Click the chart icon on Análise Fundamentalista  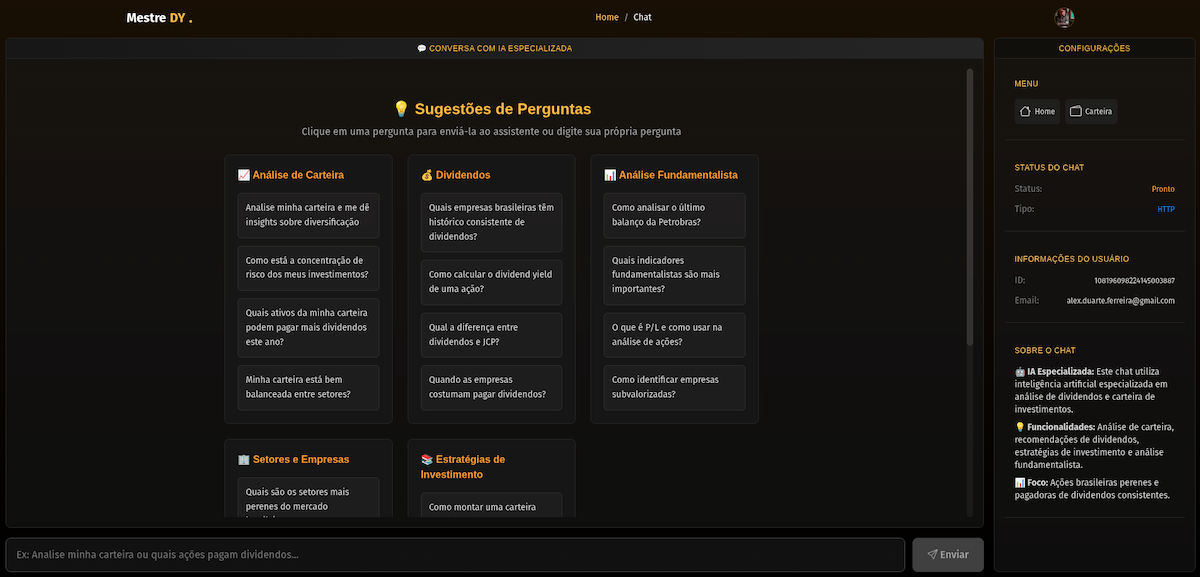(x=609, y=174)
